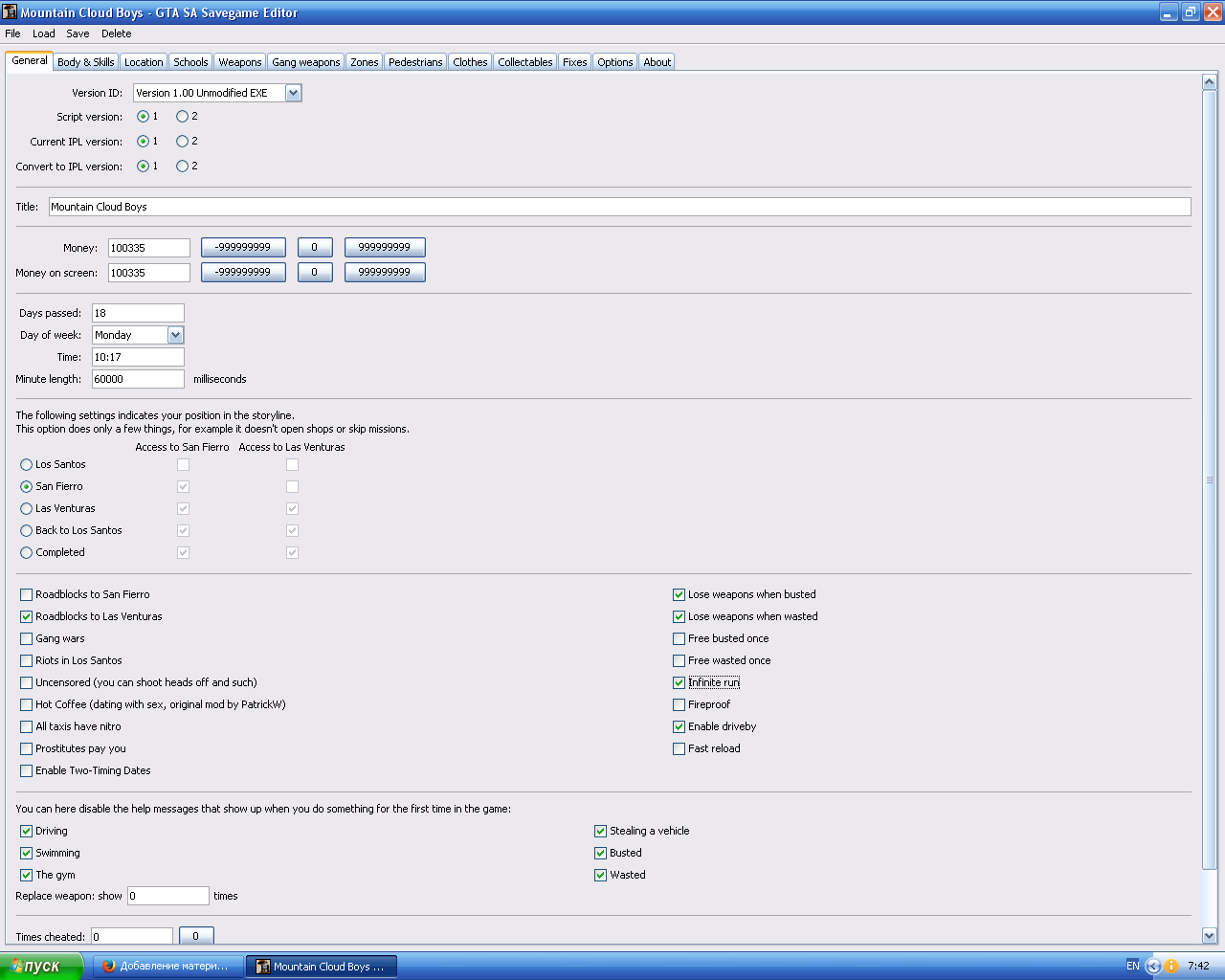Select the Back to Los Santos radio
Image resolution: width=1225 pixels, height=980 pixels.
[27, 531]
